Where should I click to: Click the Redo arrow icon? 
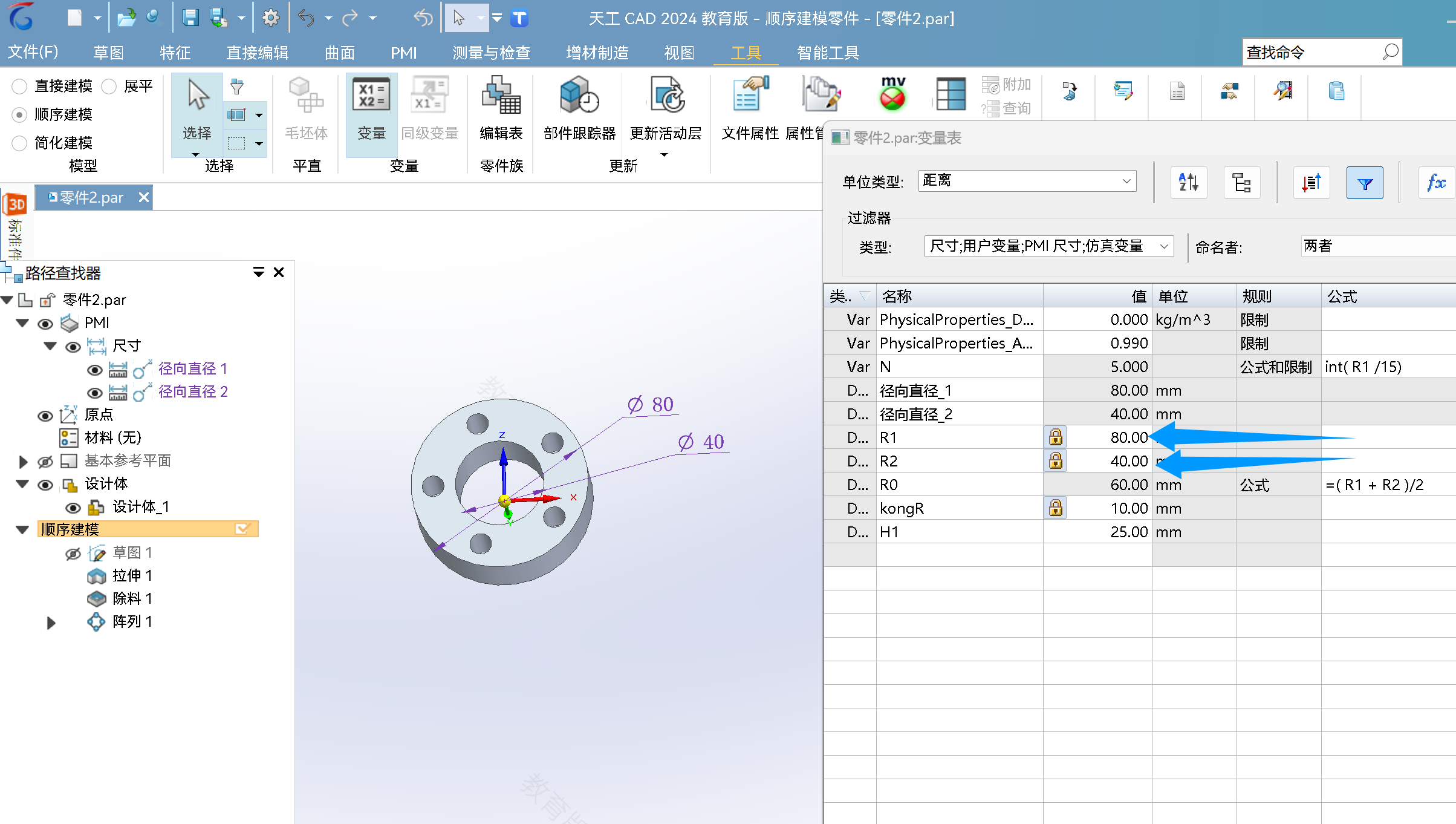350,18
